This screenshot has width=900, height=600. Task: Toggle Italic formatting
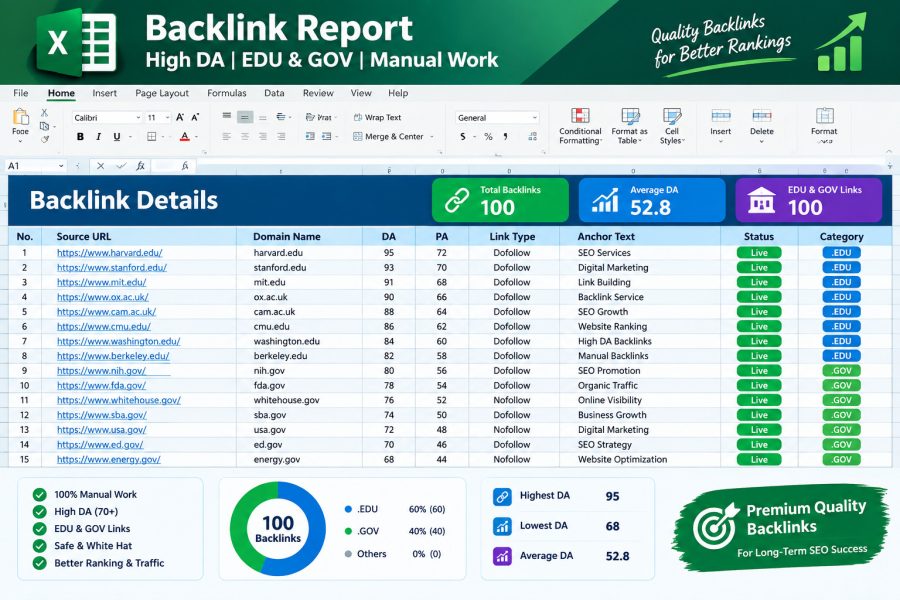[x=99, y=137]
